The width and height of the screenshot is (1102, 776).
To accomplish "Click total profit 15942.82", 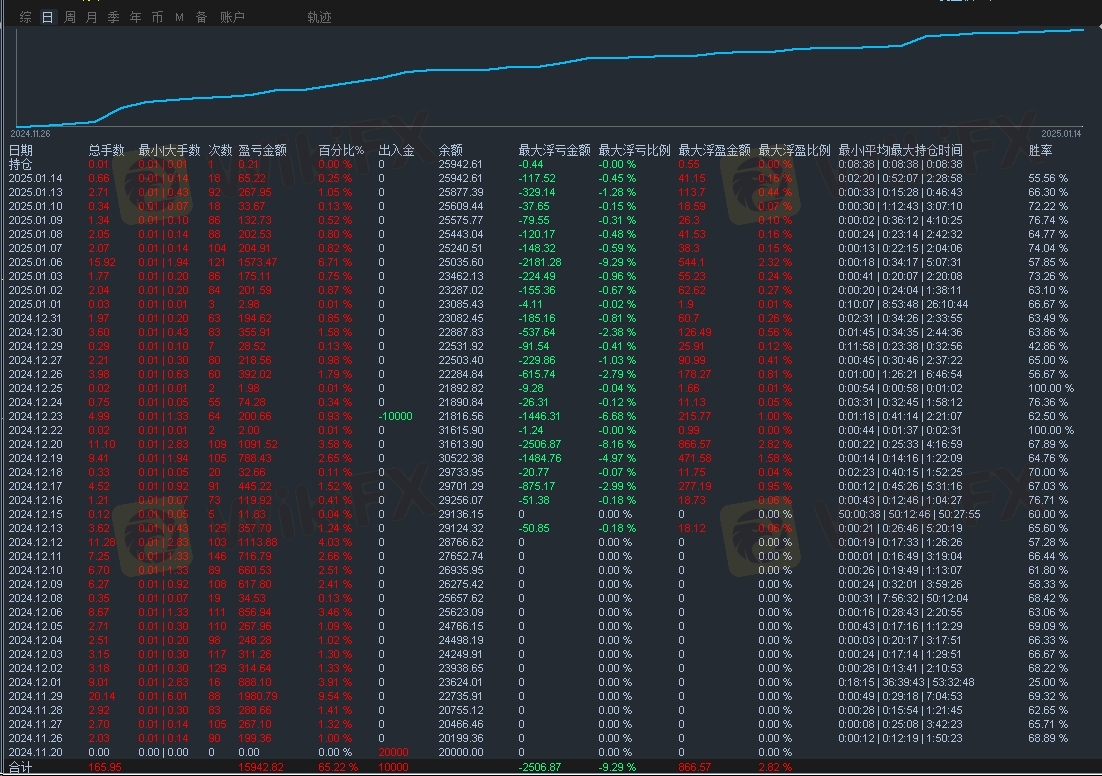I will tap(261, 767).
